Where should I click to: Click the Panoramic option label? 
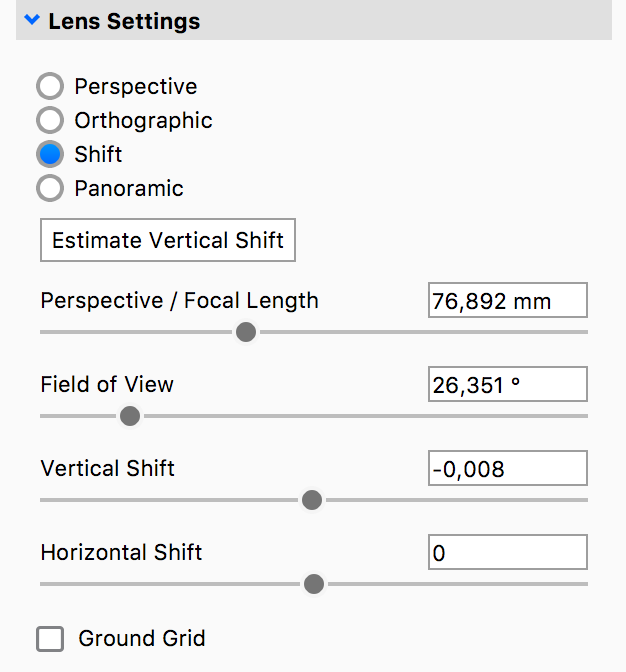click(129, 188)
